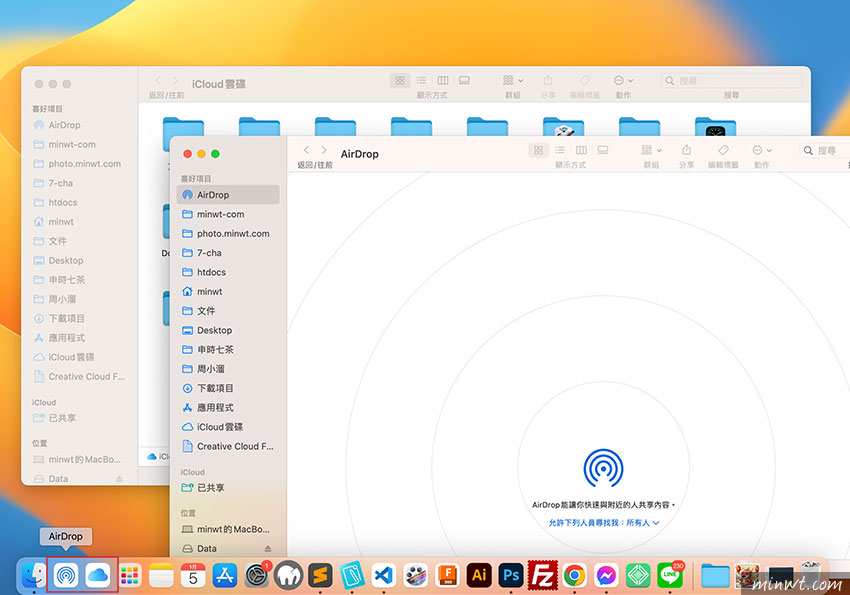The image size is (850, 595).
Task: Select 7-cha folder in front sidebar
Action: [x=228, y=253]
